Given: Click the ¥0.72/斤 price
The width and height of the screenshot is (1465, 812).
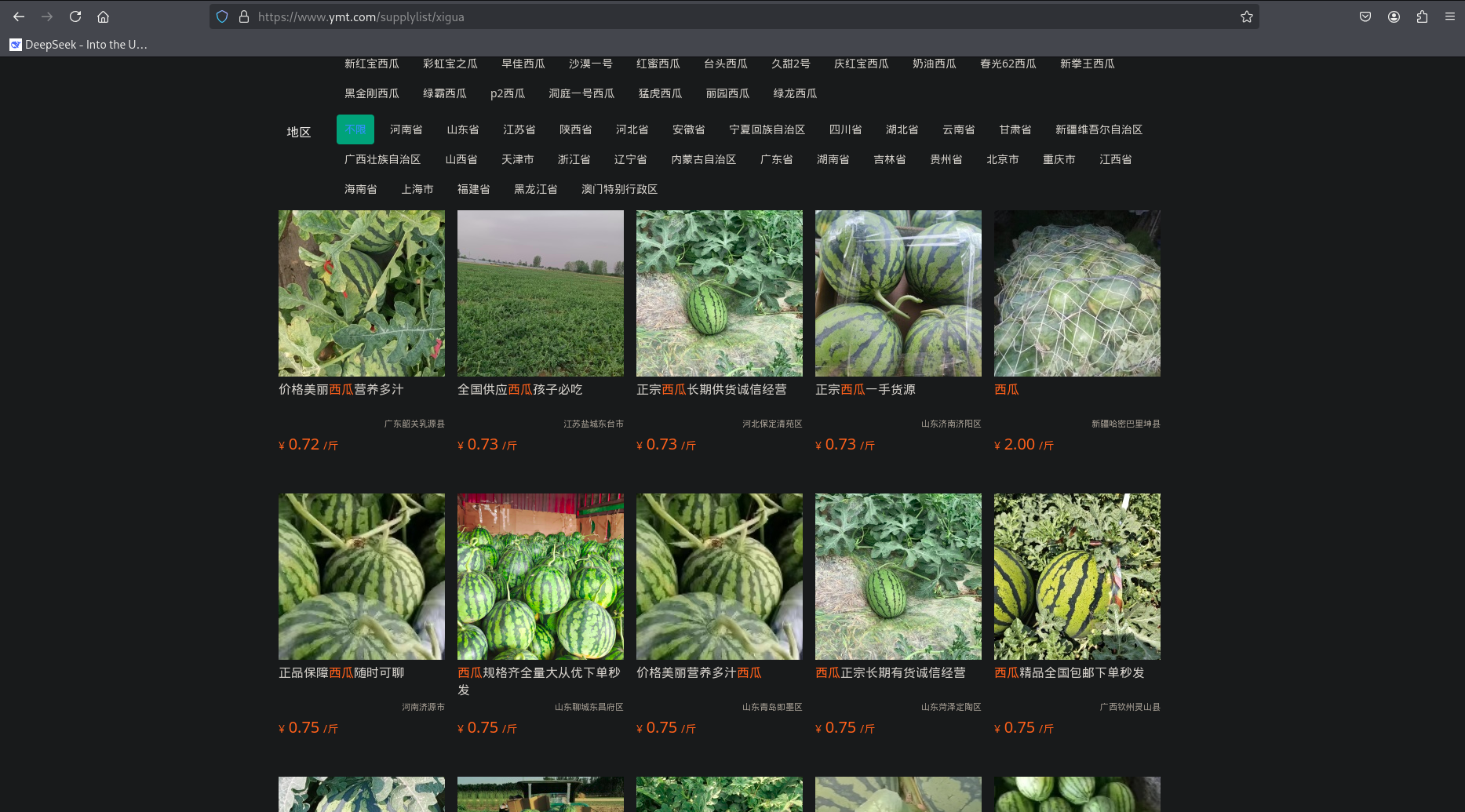Looking at the screenshot, I should (x=308, y=445).
